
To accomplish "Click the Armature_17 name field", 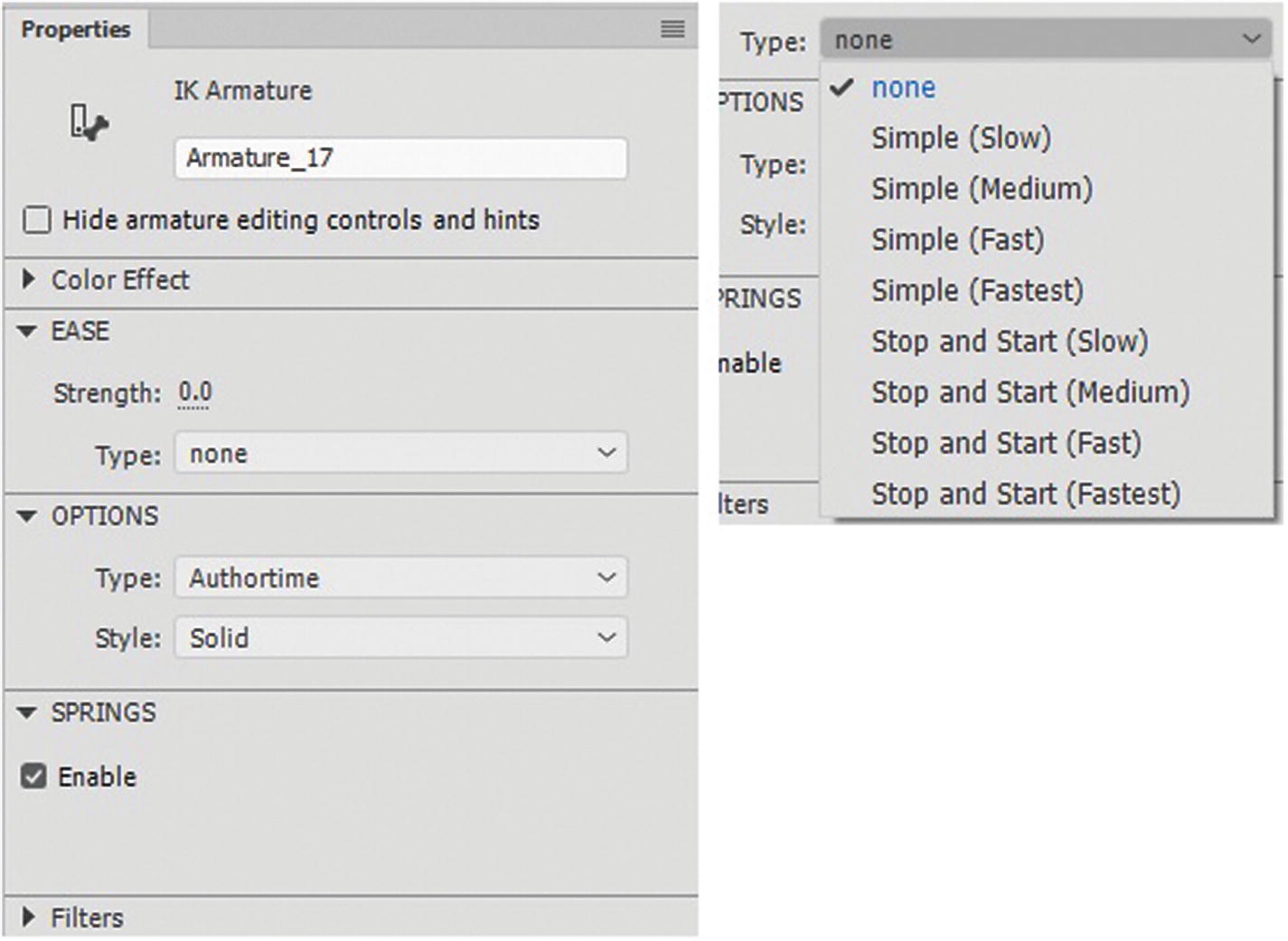I will (400, 158).
